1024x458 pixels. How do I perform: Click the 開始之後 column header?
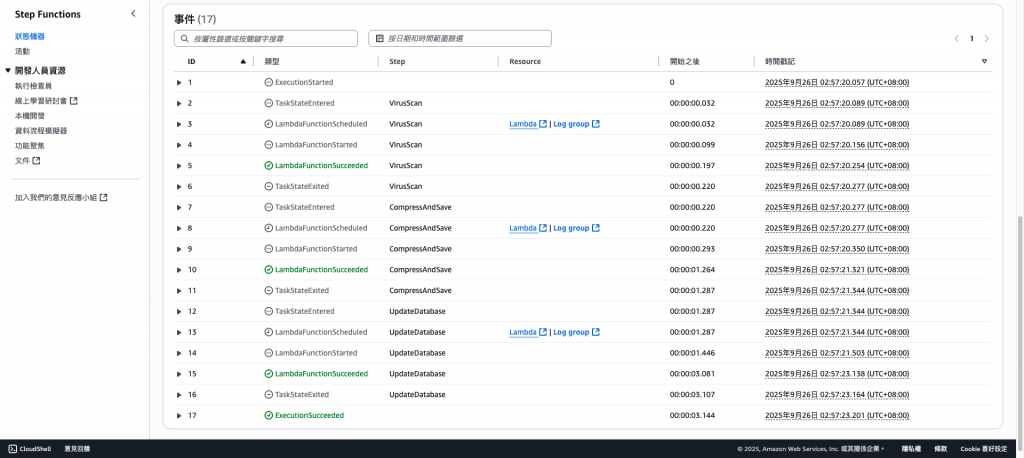pyautogui.click(x=685, y=61)
